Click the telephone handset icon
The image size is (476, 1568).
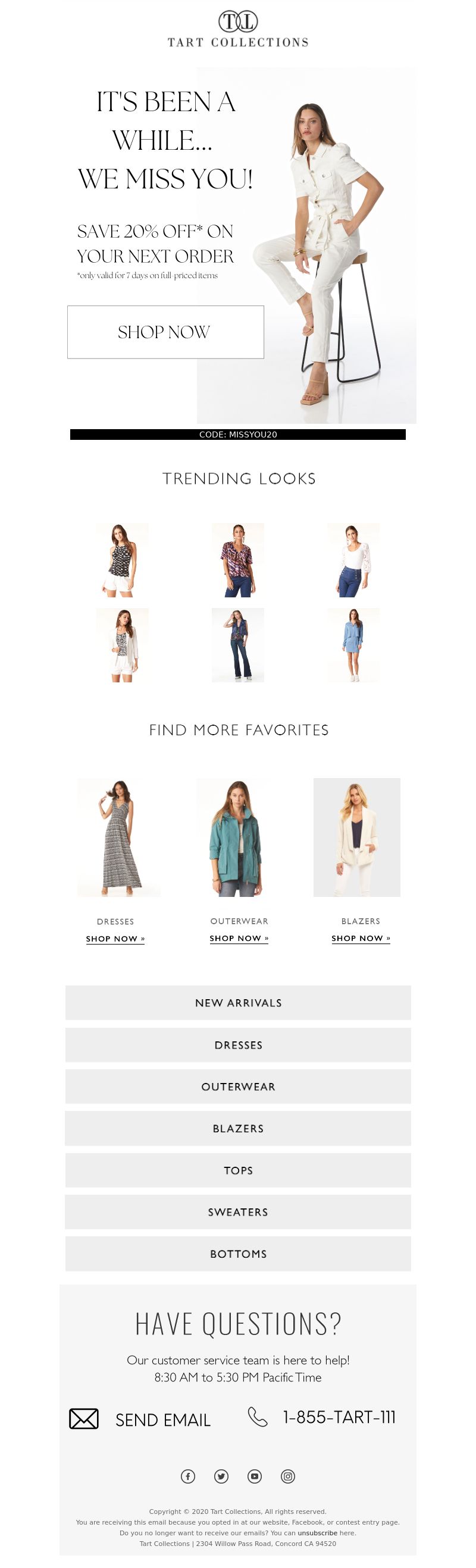tap(258, 1416)
